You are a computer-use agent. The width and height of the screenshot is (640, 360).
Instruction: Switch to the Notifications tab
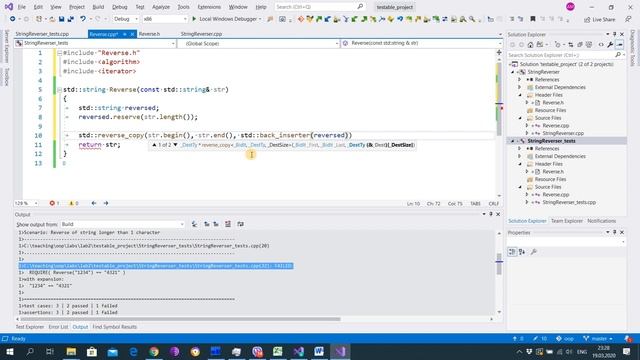pos(602,221)
